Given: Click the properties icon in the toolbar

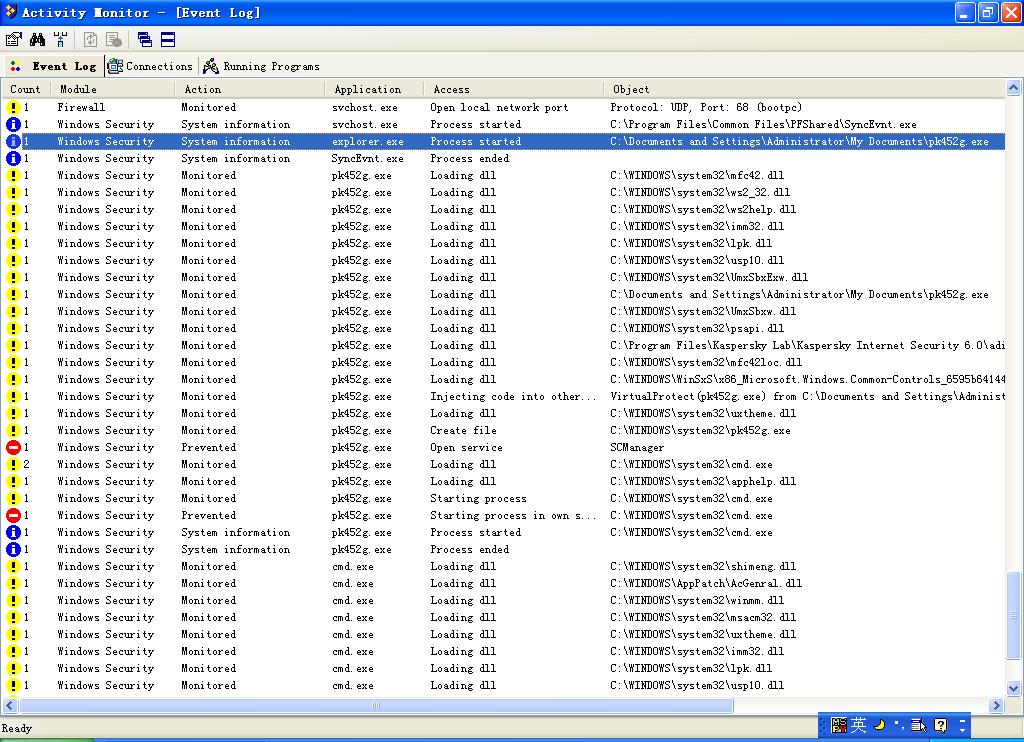Looking at the screenshot, I should pyautogui.click(x=13, y=40).
